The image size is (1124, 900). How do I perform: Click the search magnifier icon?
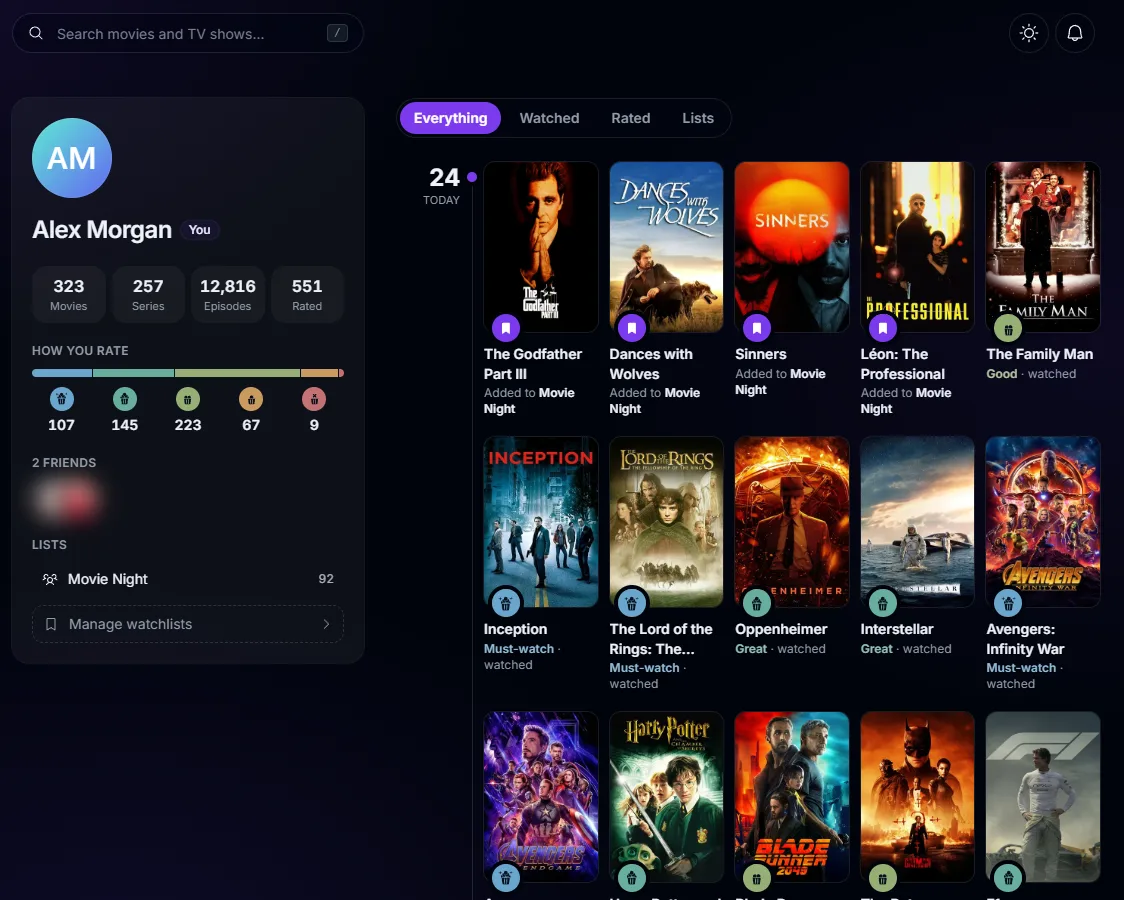36,33
